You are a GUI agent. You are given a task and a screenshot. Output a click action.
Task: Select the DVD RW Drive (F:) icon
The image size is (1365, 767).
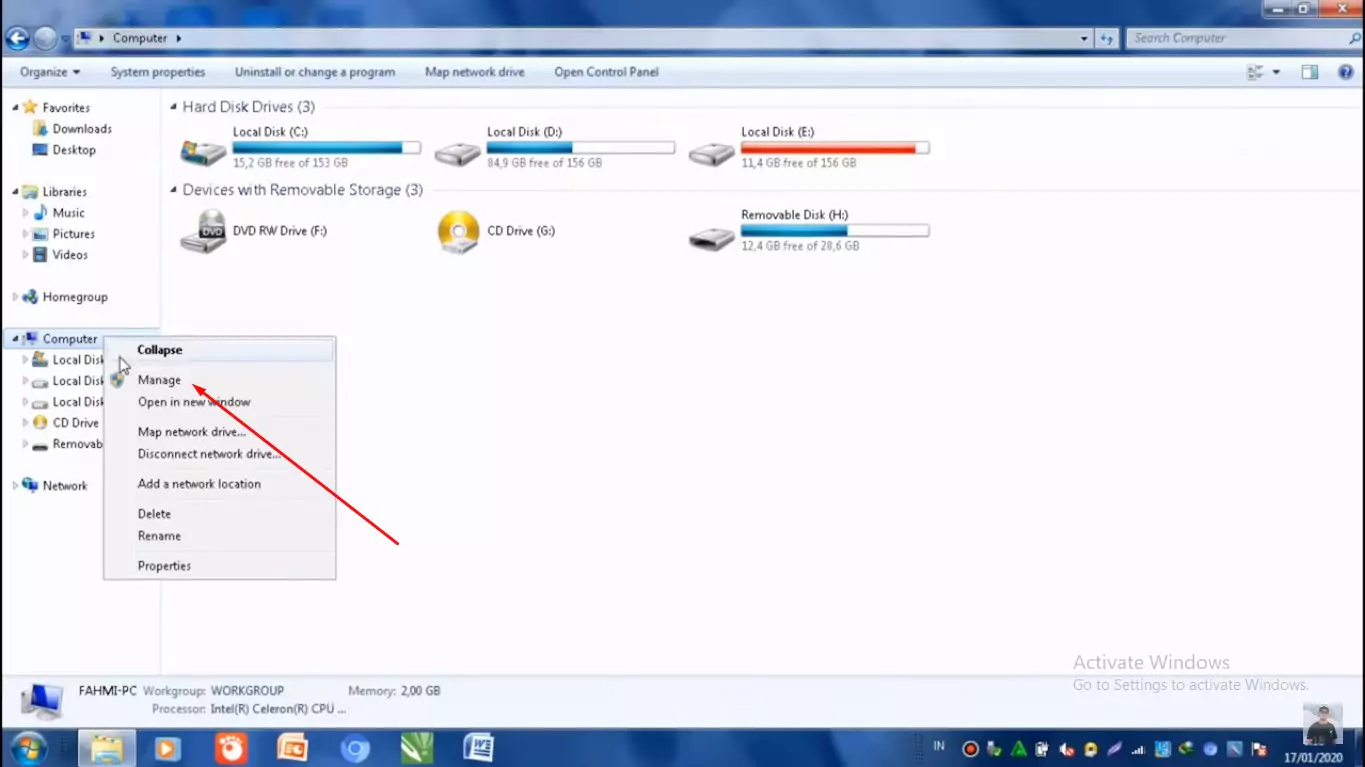(203, 232)
